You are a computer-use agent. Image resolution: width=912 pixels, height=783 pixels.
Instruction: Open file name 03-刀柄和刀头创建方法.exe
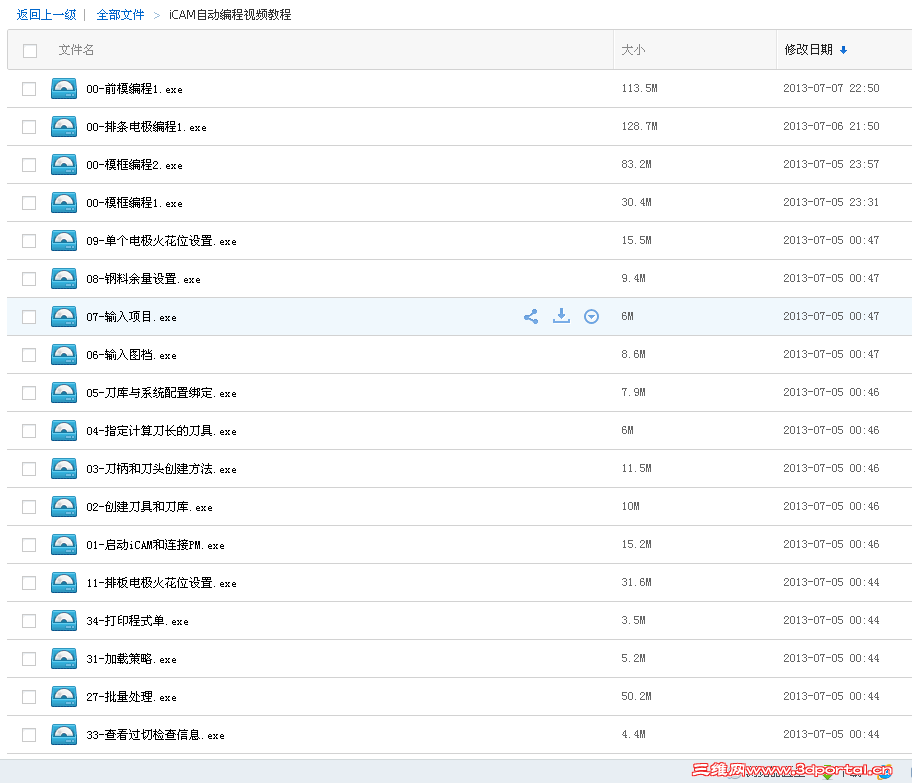point(161,469)
